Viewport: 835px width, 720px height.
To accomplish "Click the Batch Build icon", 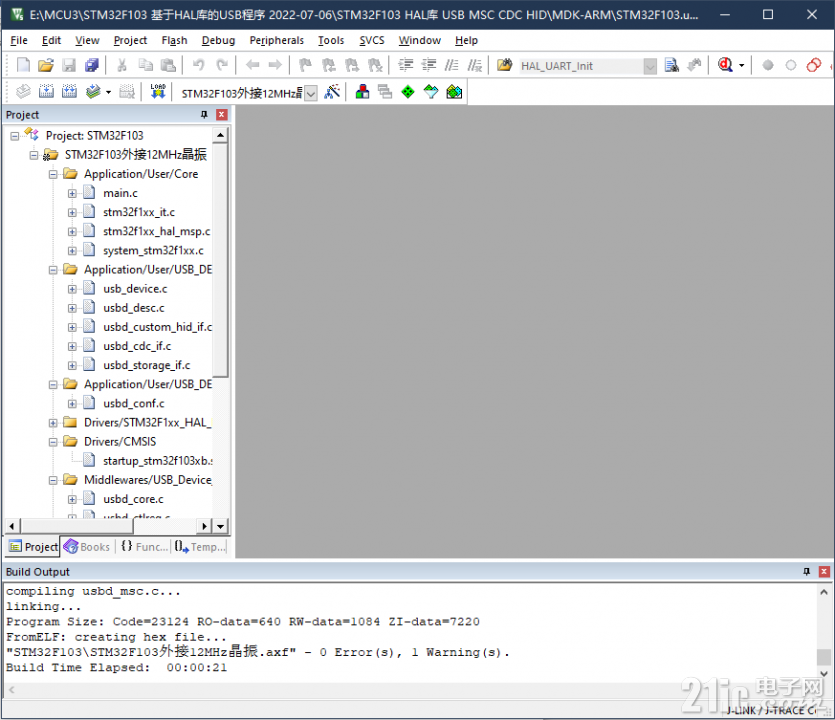I will [93, 92].
